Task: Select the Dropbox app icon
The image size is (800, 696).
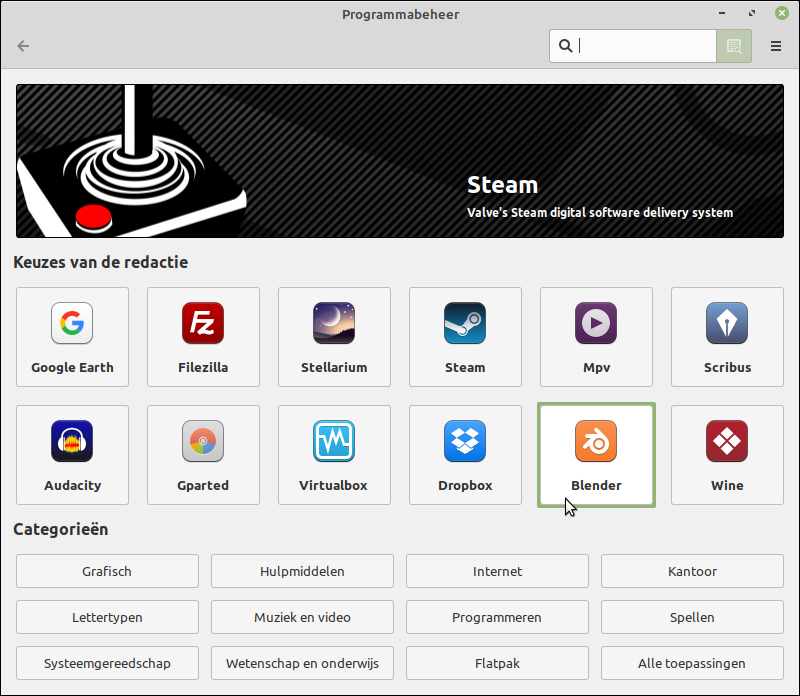Action: tap(465, 441)
